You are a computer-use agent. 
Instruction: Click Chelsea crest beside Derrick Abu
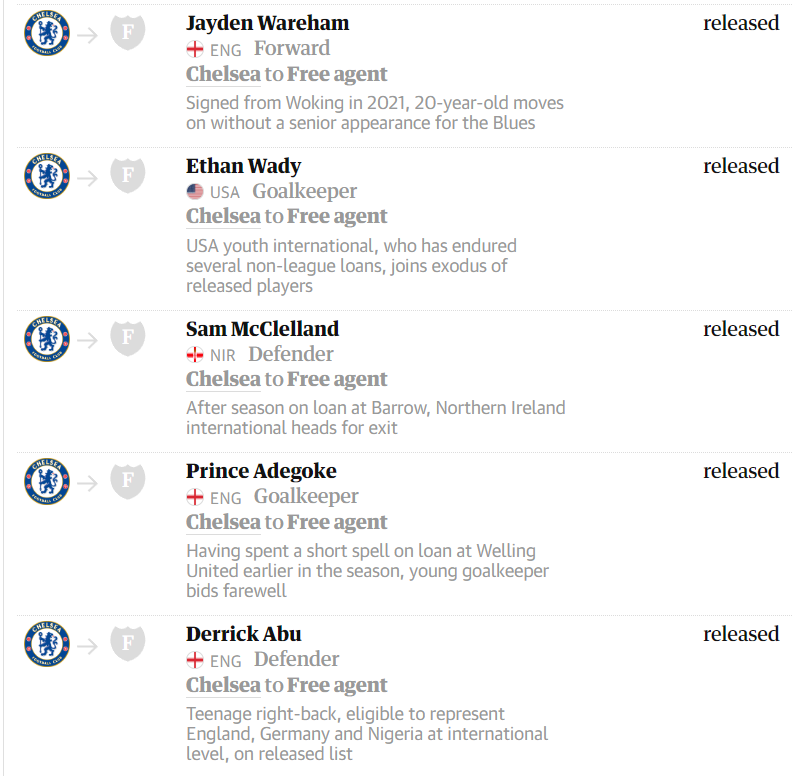coord(47,644)
